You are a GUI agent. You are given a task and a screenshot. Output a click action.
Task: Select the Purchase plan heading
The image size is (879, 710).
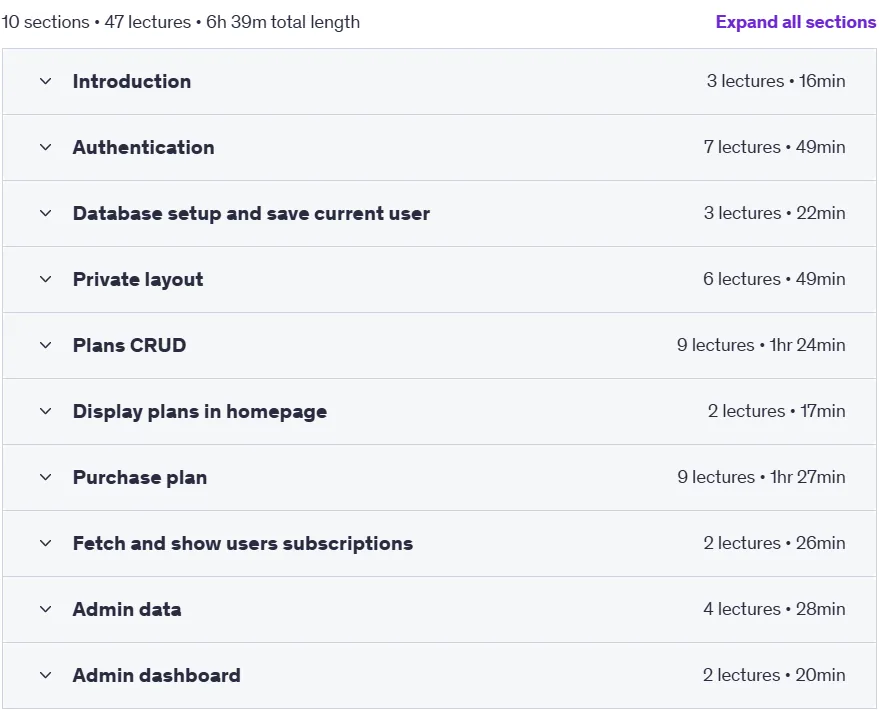coord(140,477)
